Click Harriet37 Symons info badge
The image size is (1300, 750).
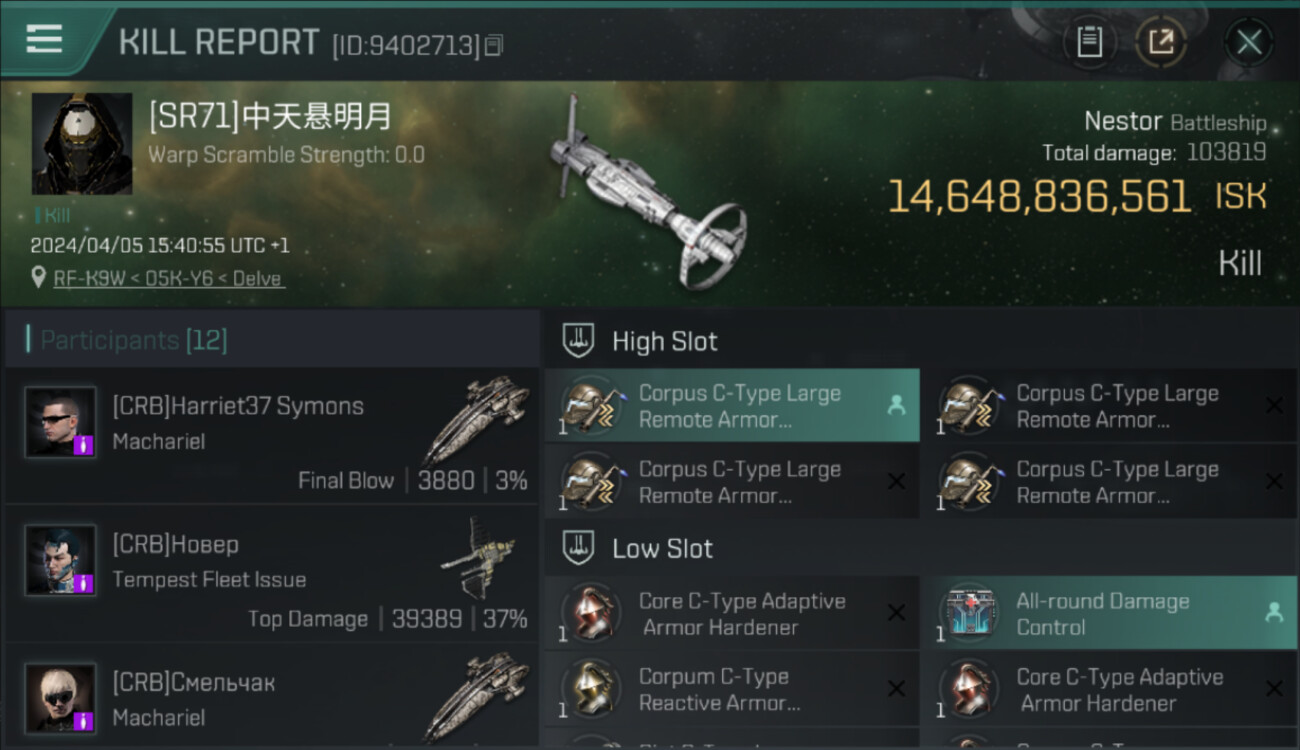tap(84, 445)
